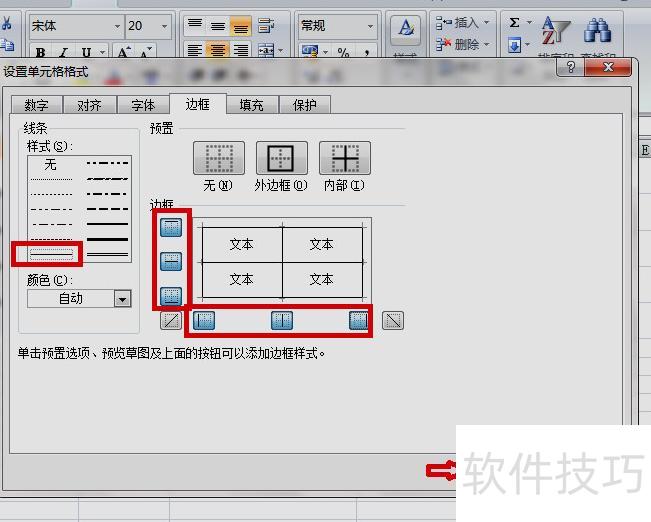Toggle the right border button
This screenshot has width=651, height=522.
[x=358, y=321]
